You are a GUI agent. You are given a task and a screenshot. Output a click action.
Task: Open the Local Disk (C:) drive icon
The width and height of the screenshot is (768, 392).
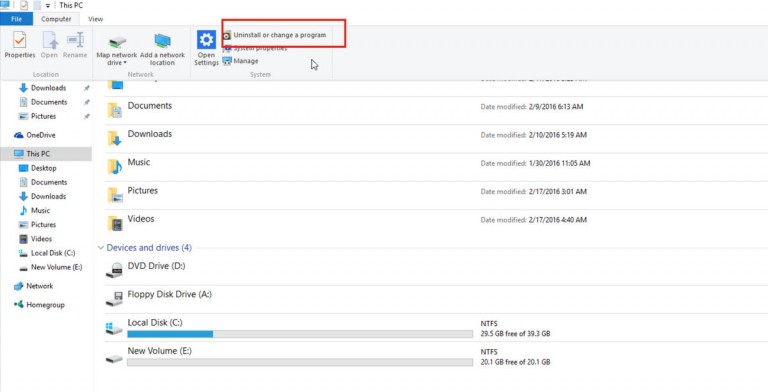coord(114,328)
